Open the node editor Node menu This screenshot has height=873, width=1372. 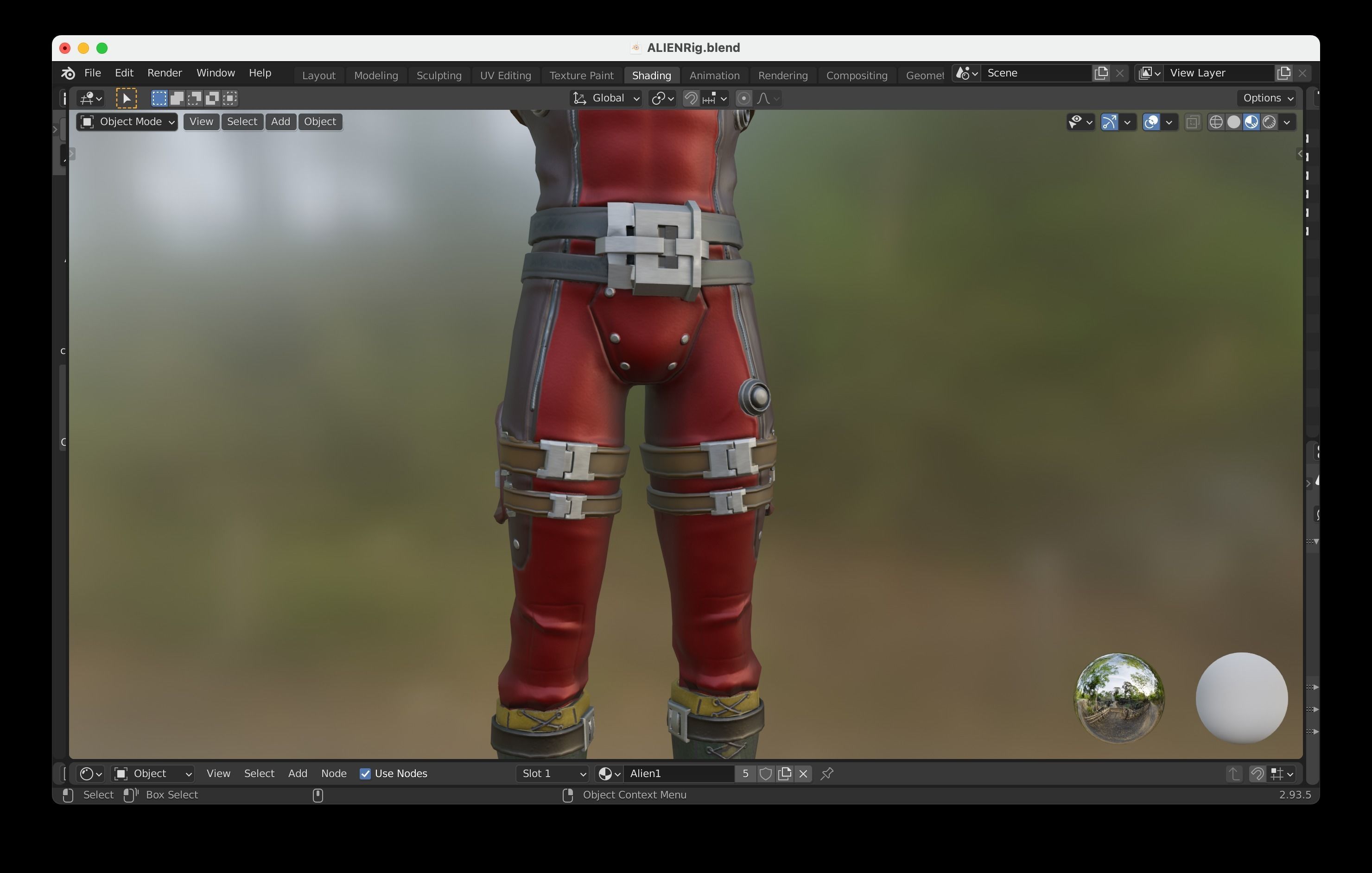[x=334, y=774]
